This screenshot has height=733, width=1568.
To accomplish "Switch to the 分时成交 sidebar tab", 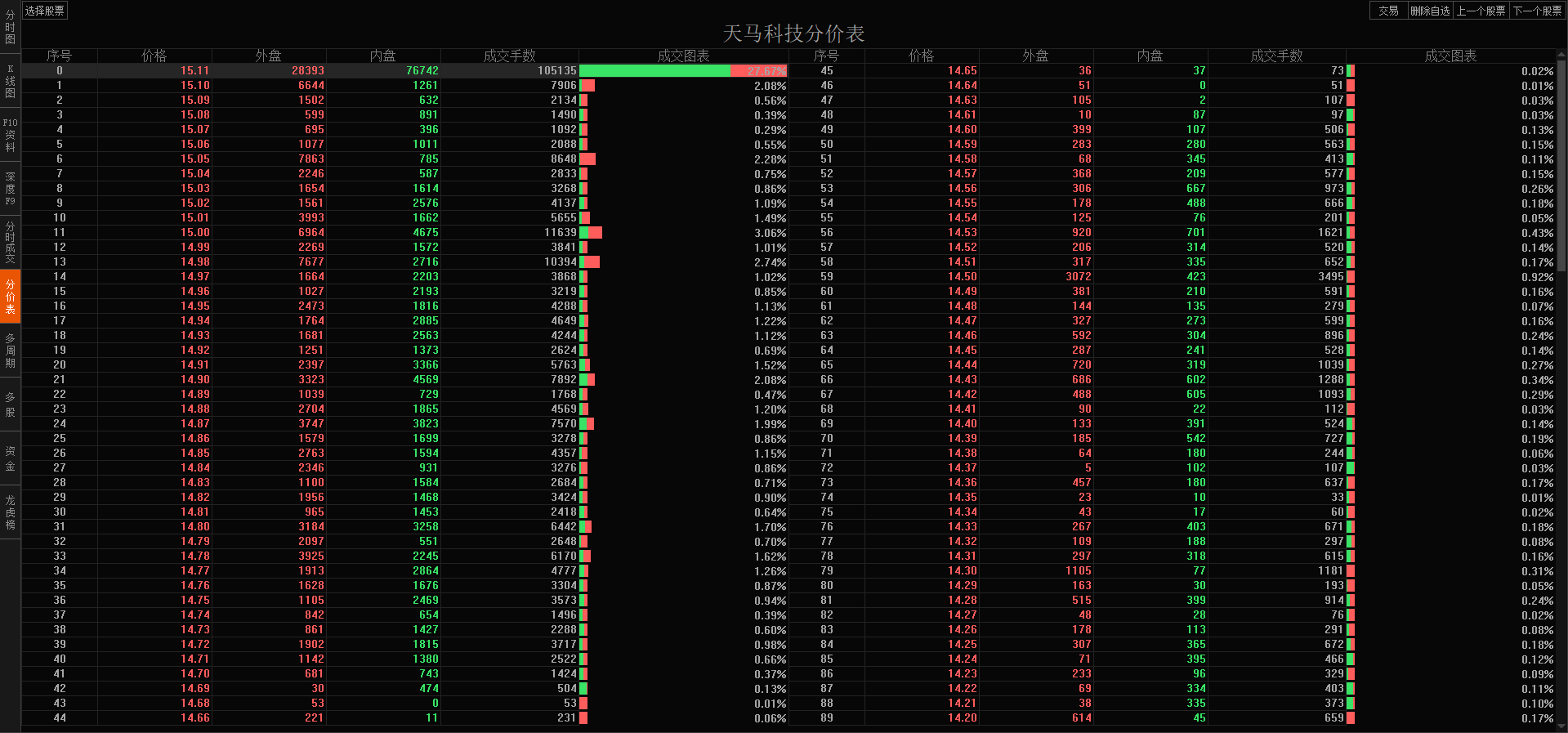I will click(x=10, y=243).
